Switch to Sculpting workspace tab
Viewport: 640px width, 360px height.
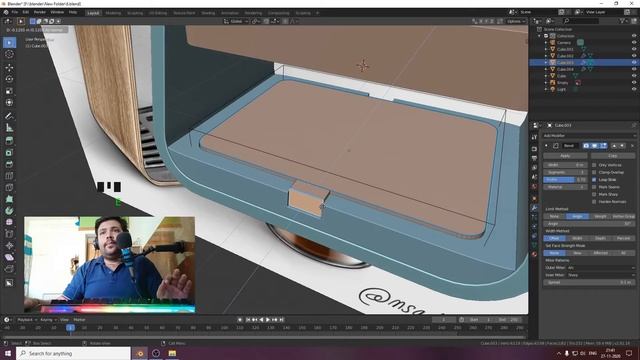tap(135, 13)
